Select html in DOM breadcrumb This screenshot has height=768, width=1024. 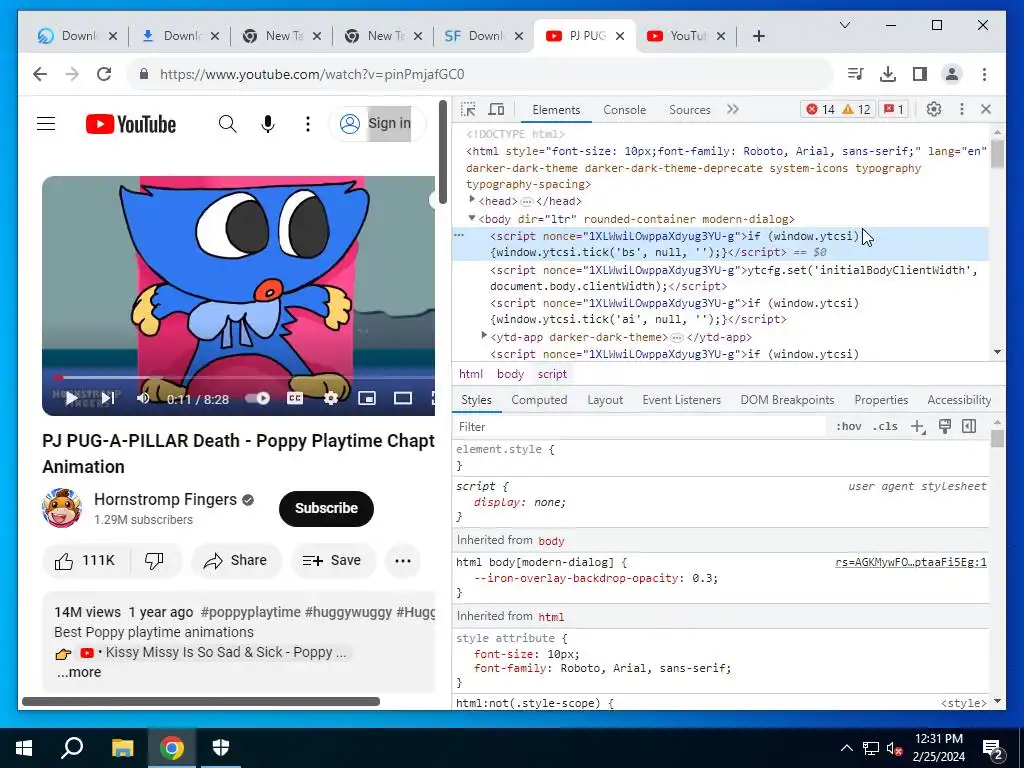click(x=471, y=374)
